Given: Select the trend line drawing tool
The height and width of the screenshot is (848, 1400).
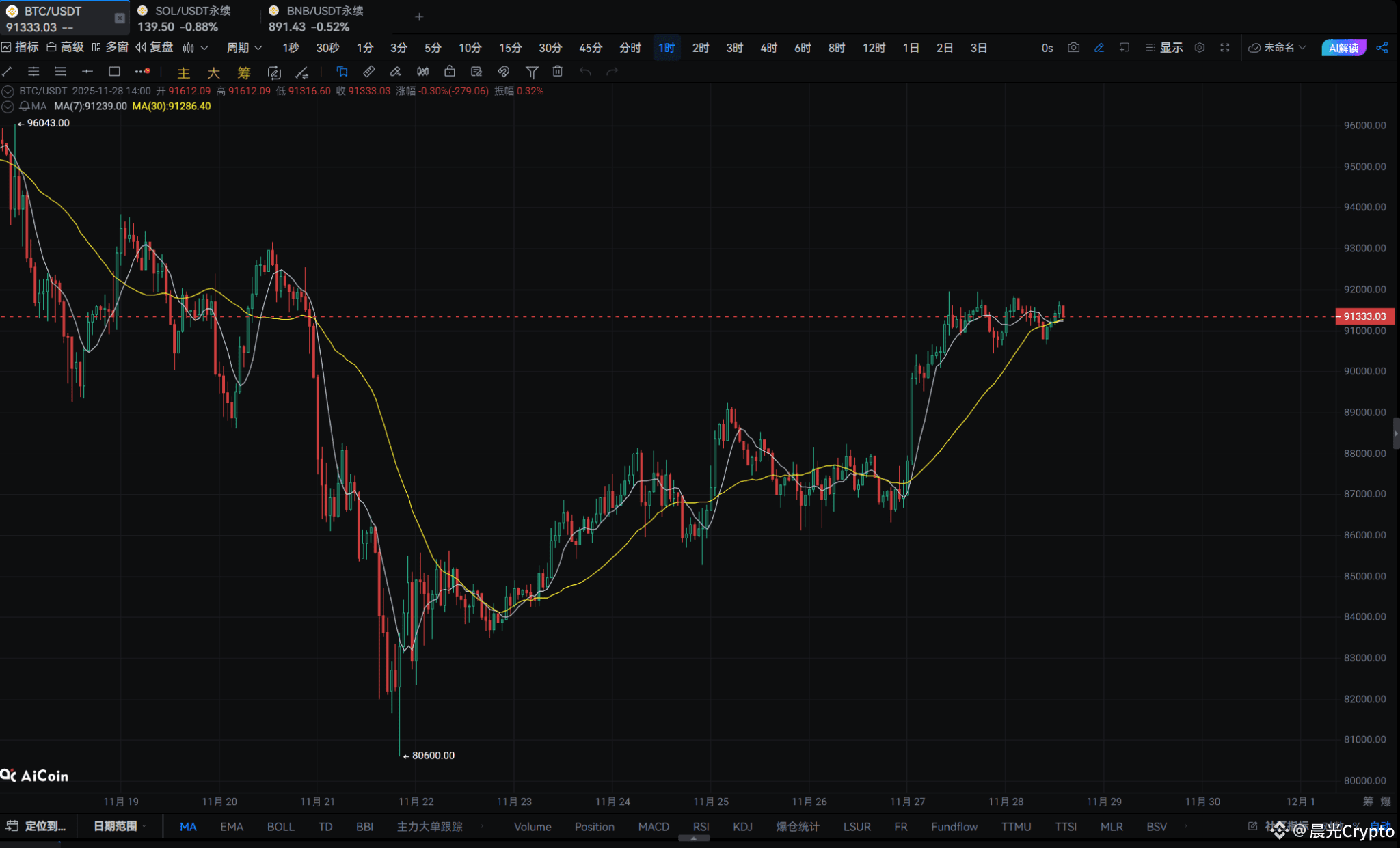Looking at the screenshot, I should coord(8,72).
